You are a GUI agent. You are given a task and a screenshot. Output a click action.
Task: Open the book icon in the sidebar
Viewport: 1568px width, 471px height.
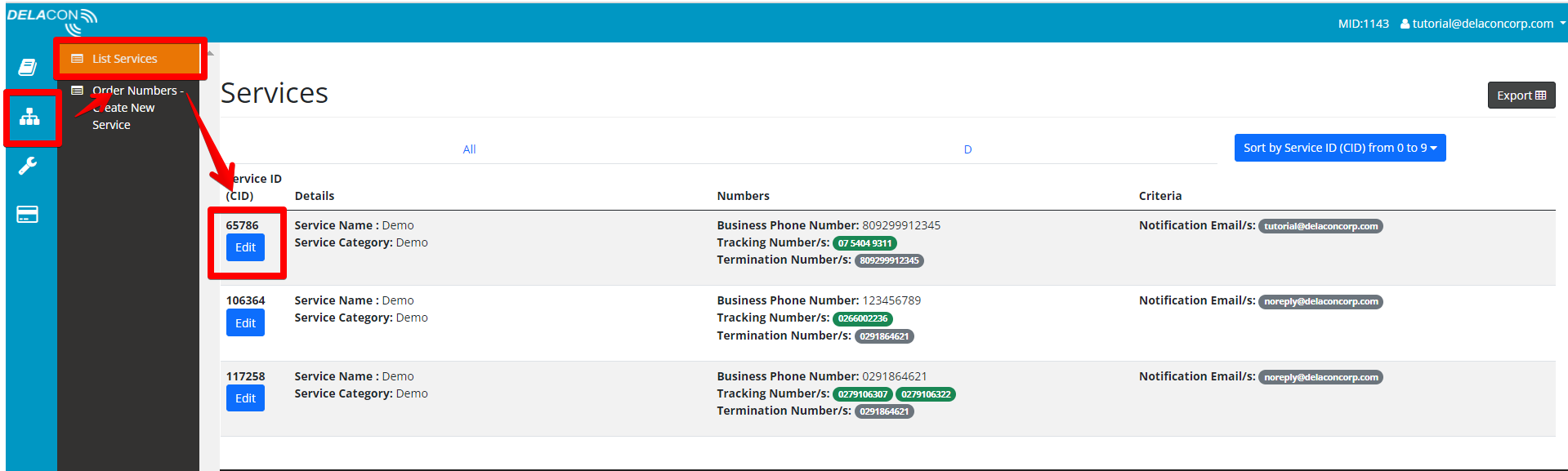(28, 67)
